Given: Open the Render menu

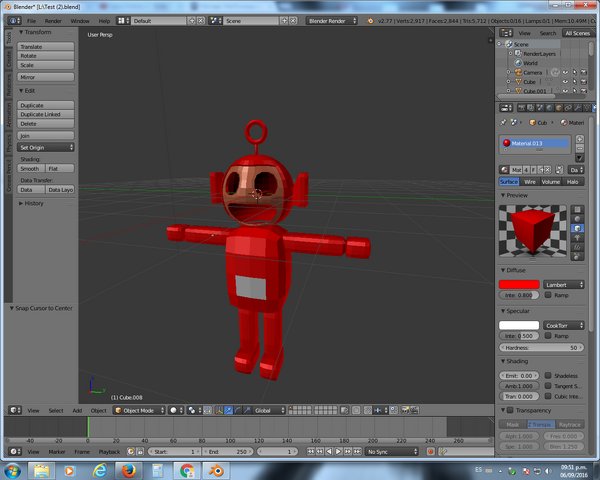Looking at the screenshot, I should coord(53,21).
